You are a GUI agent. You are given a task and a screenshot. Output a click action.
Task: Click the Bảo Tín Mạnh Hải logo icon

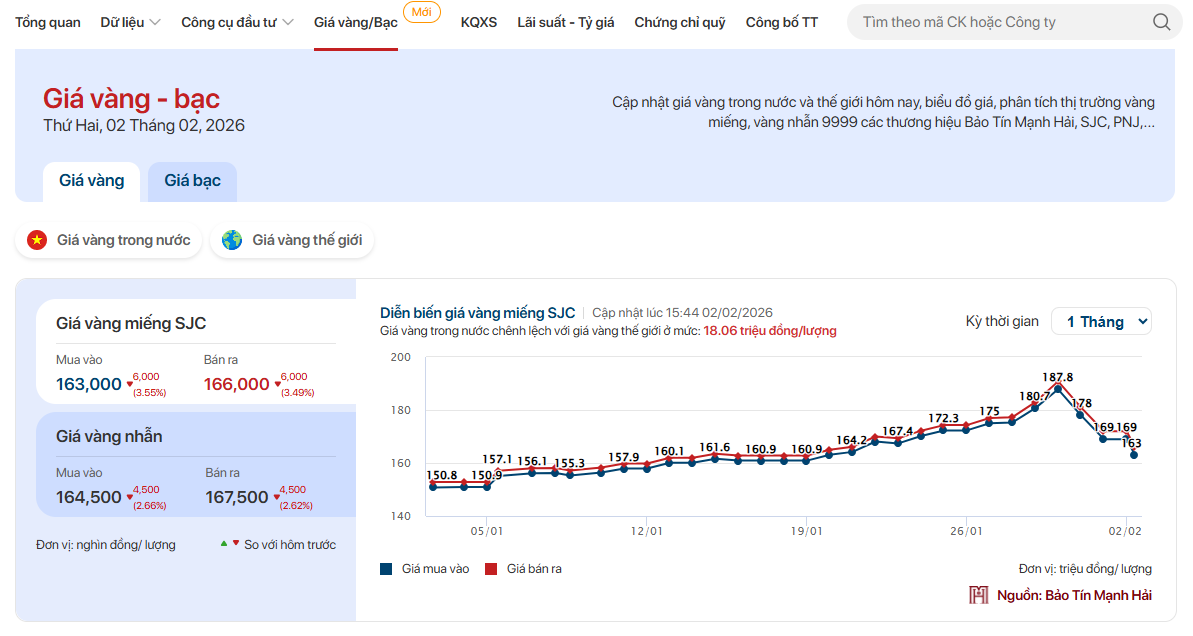(x=978, y=595)
